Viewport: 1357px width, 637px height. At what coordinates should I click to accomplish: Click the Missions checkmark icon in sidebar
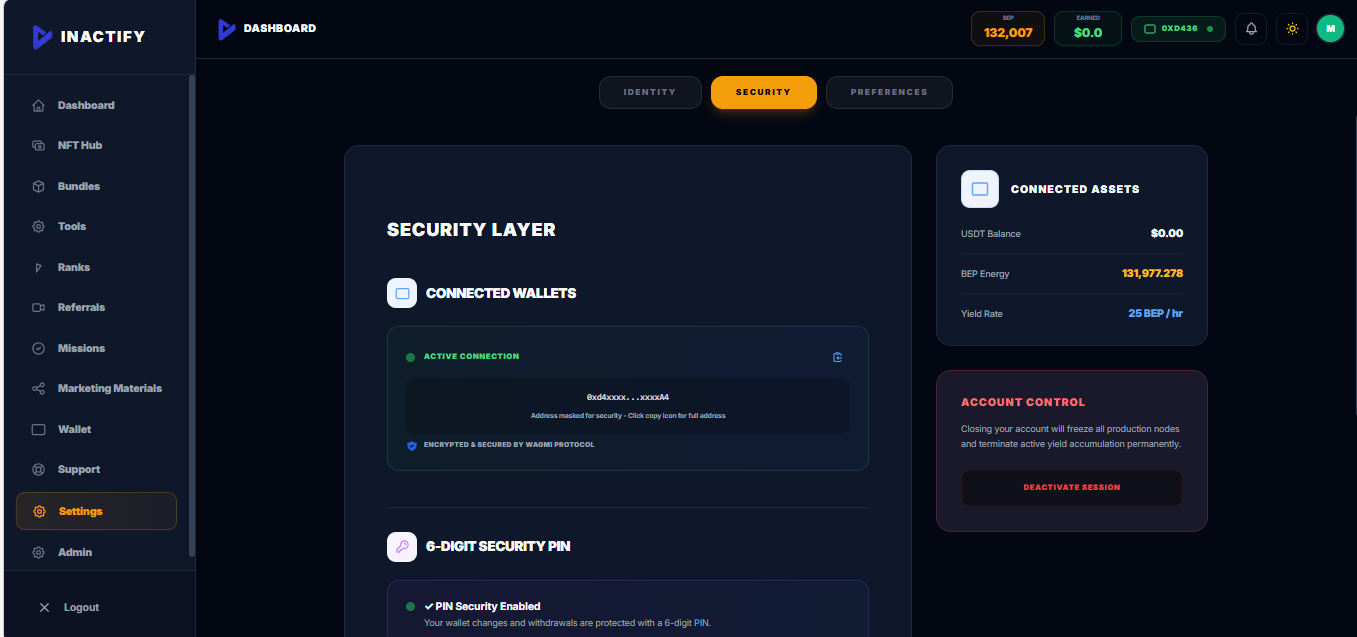click(x=38, y=348)
